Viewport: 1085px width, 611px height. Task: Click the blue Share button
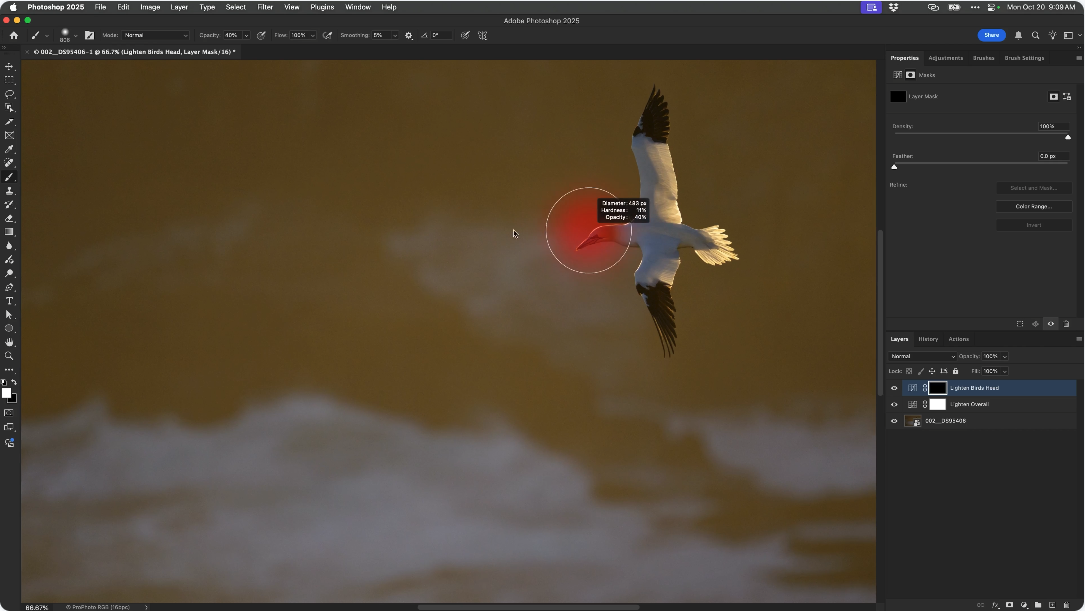click(991, 35)
